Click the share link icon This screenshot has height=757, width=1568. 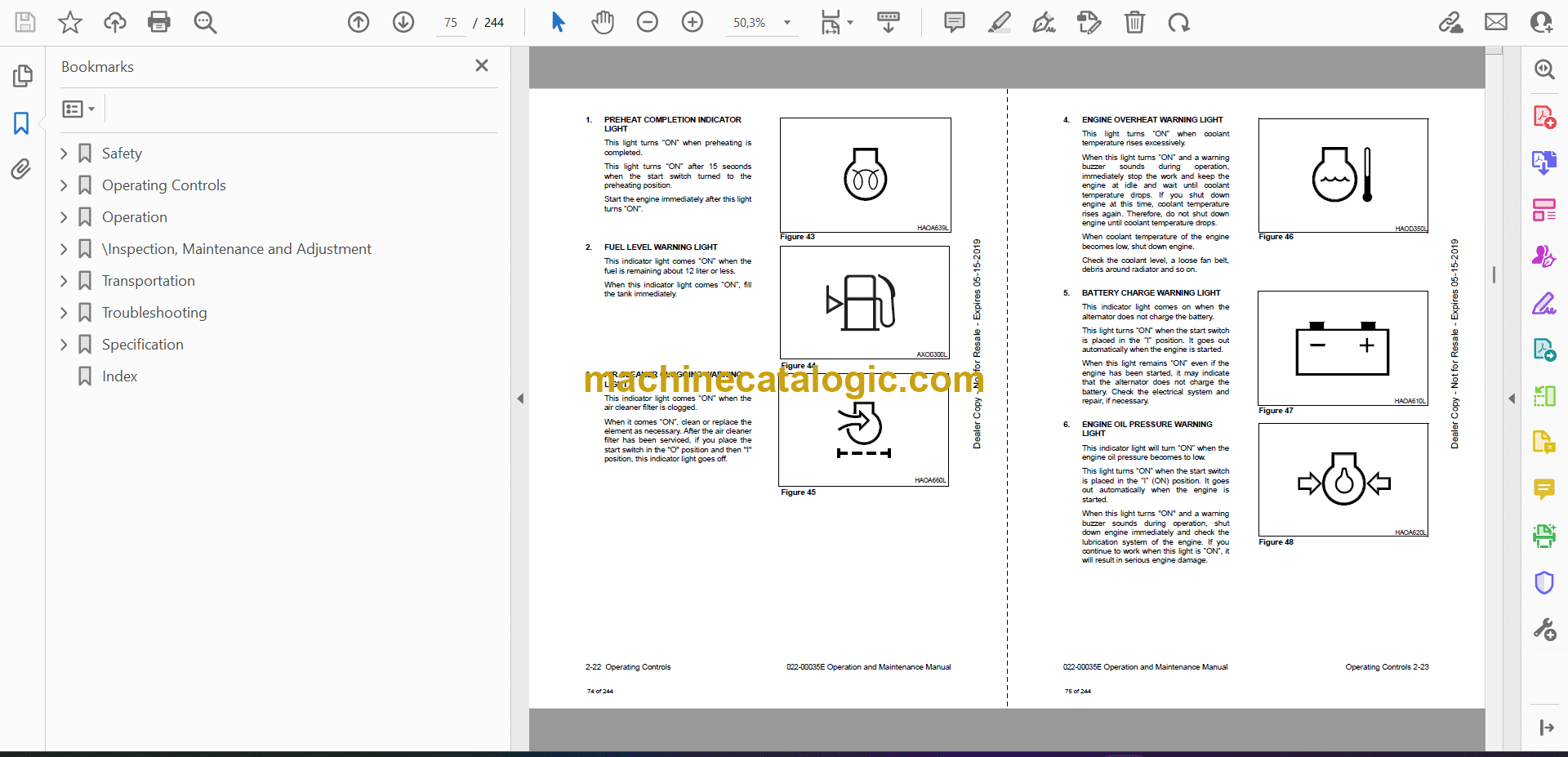coord(1451,22)
